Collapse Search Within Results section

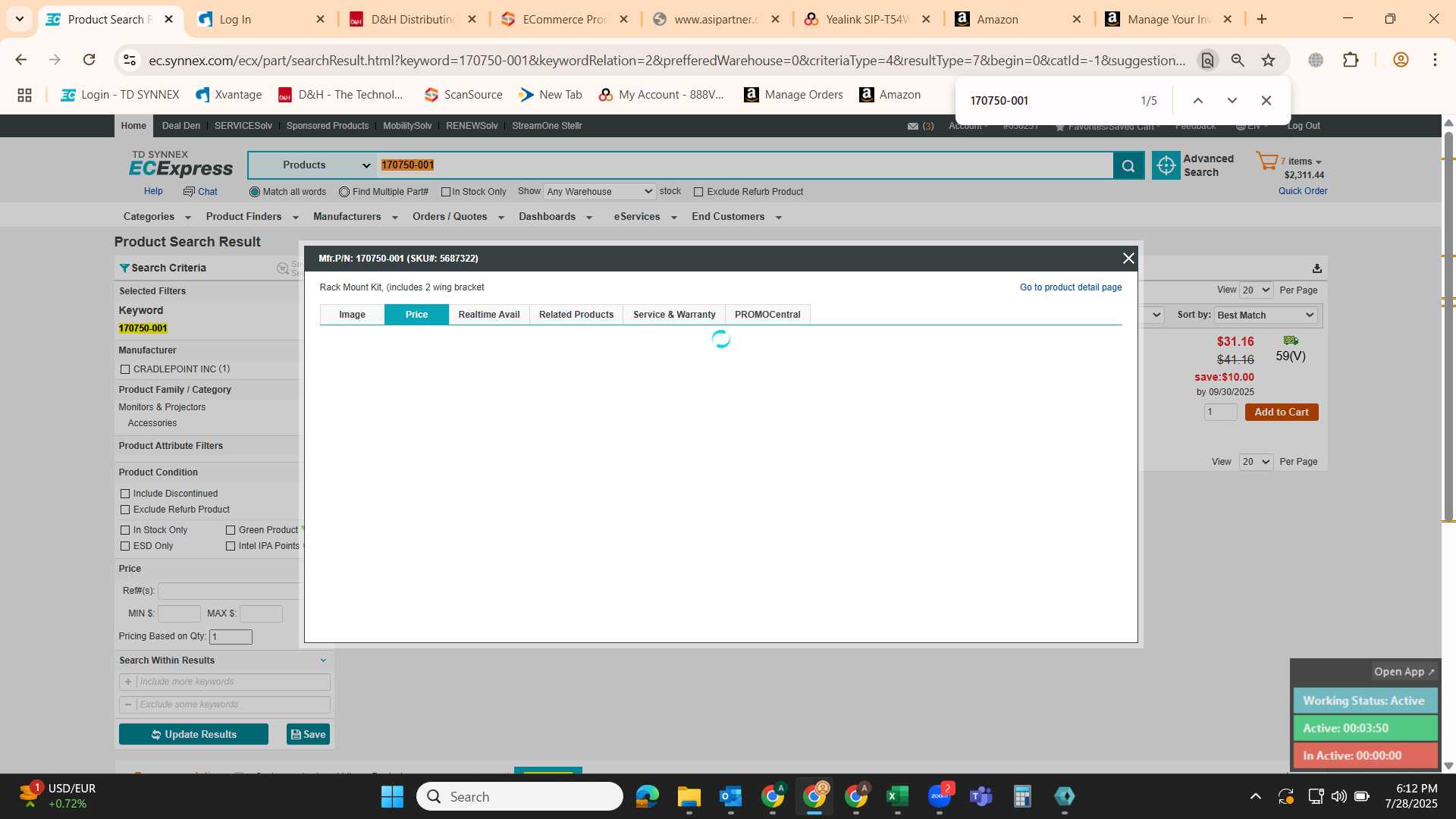coord(323,661)
